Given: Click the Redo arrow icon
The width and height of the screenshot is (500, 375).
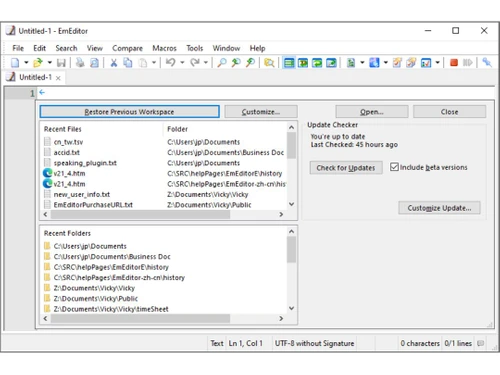Looking at the screenshot, I should pos(195,63).
